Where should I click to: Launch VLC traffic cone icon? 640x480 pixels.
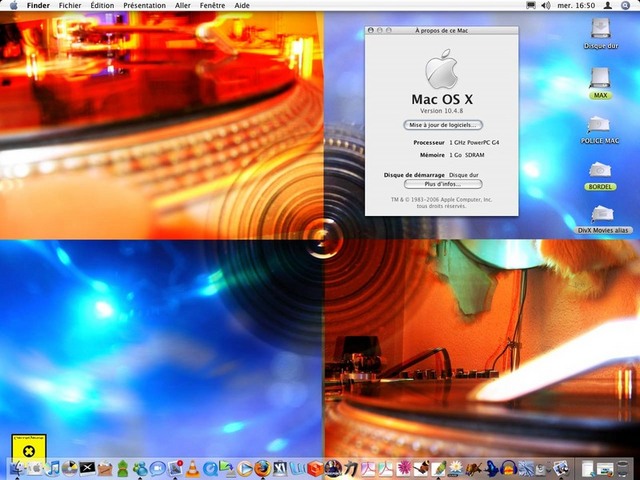click(x=193, y=468)
